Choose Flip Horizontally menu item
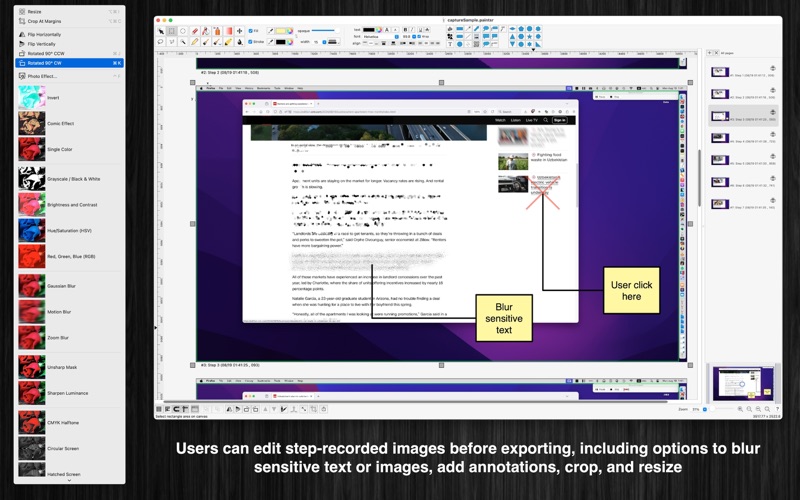800x500 pixels. (x=69, y=34)
